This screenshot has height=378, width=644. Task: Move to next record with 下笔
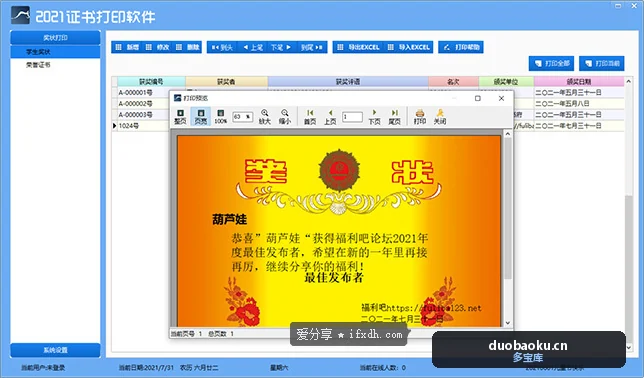click(282, 47)
